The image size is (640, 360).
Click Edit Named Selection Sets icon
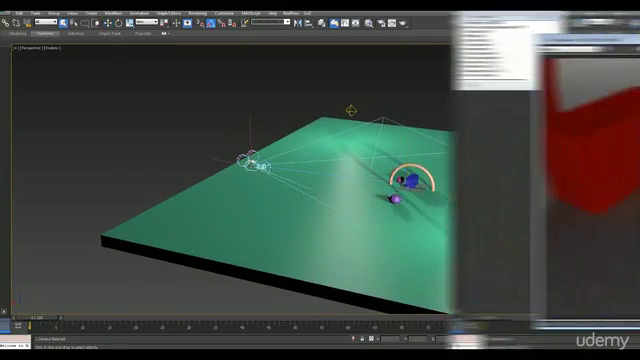click(x=244, y=23)
